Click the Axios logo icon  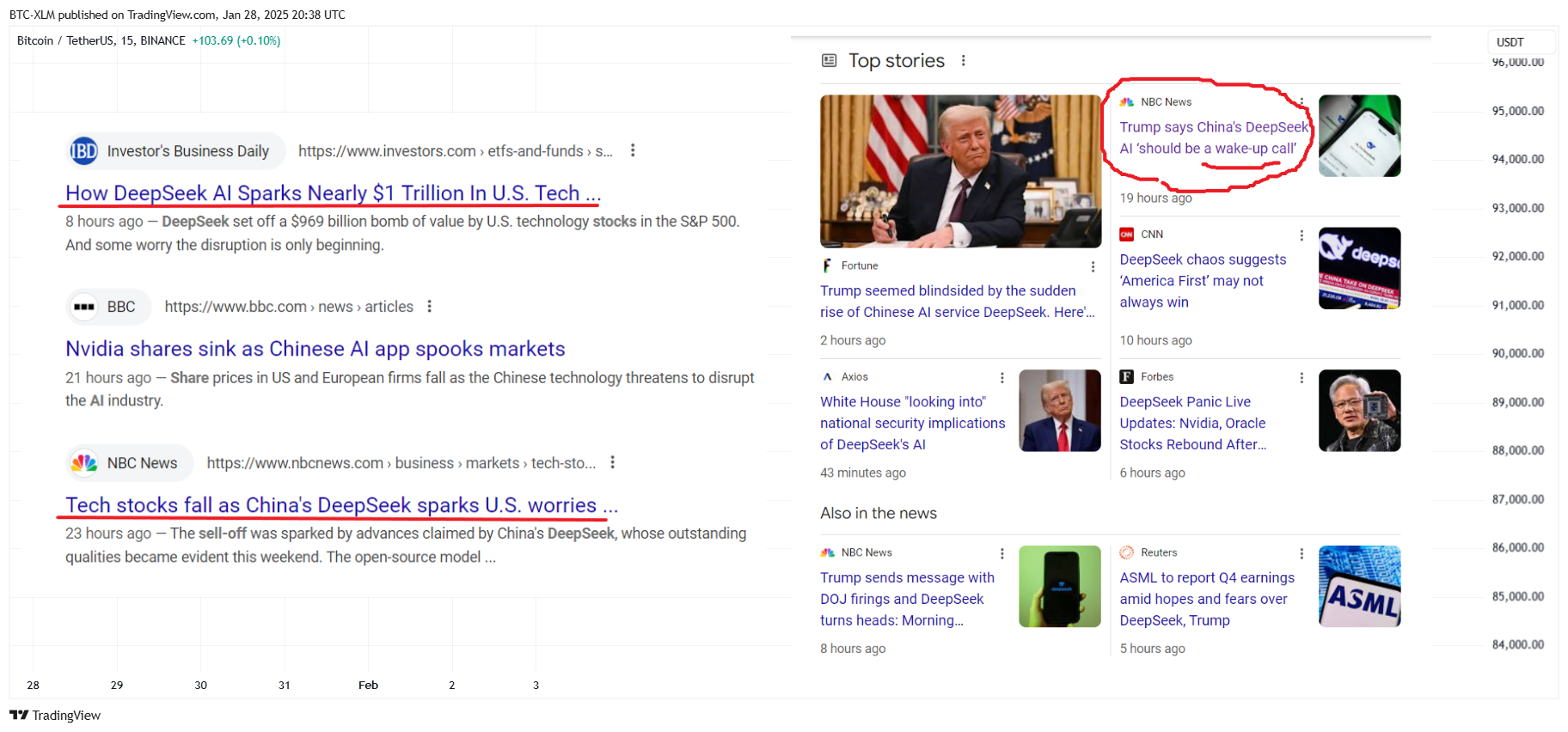(827, 377)
